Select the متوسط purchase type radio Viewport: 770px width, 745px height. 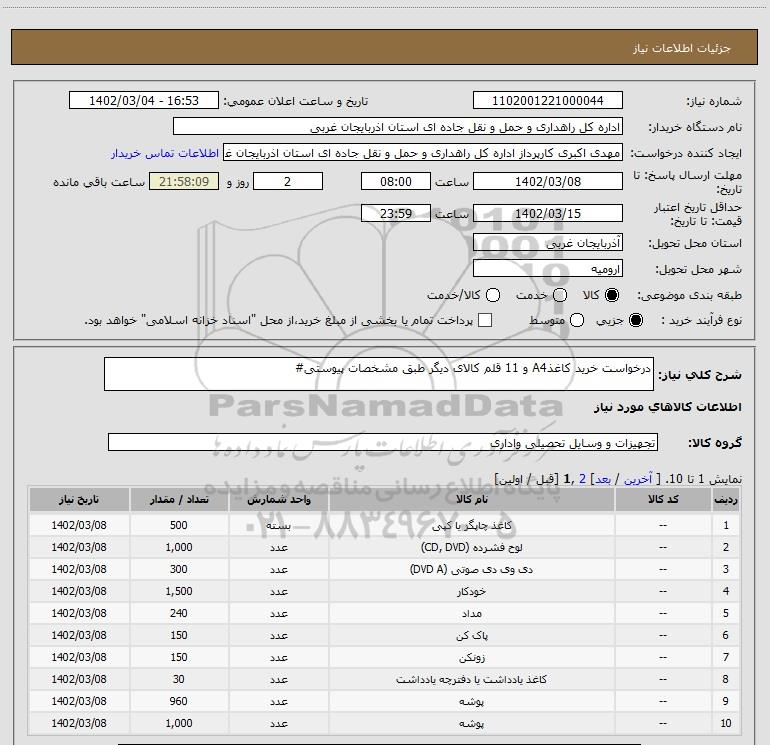point(577,320)
